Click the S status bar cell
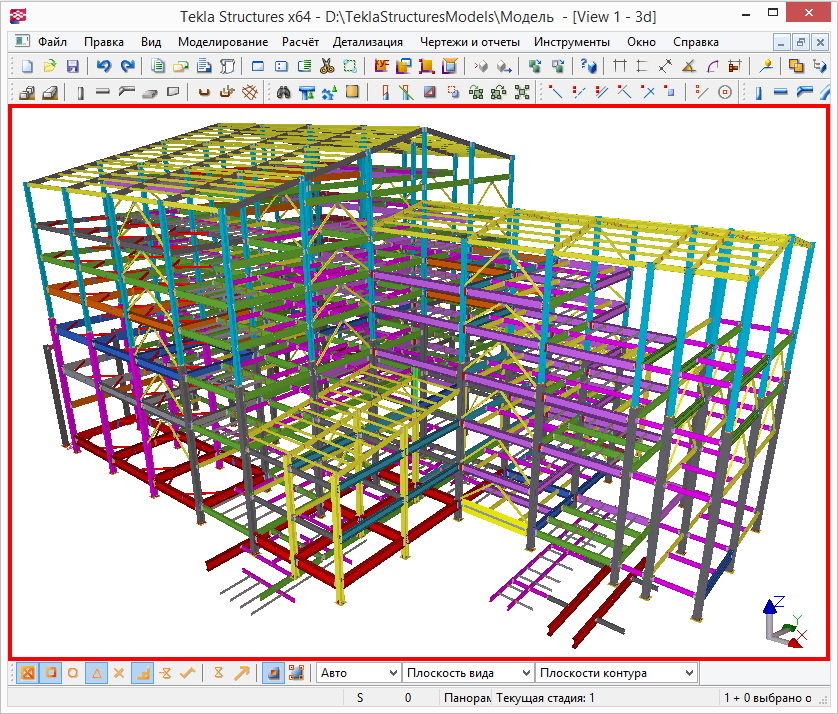This screenshot has width=838, height=714. click(360, 697)
